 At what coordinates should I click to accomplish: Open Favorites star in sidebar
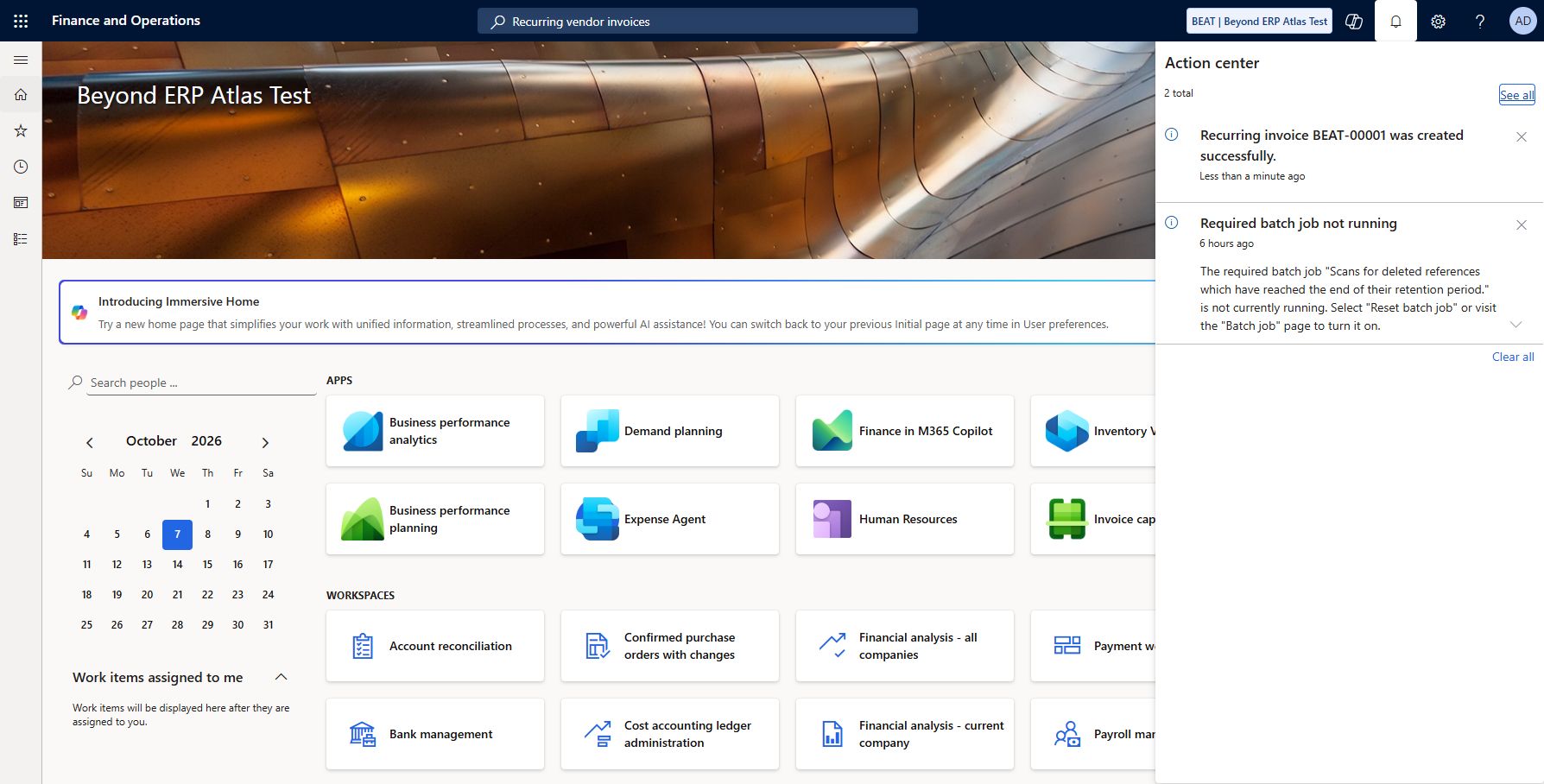[21, 130]
